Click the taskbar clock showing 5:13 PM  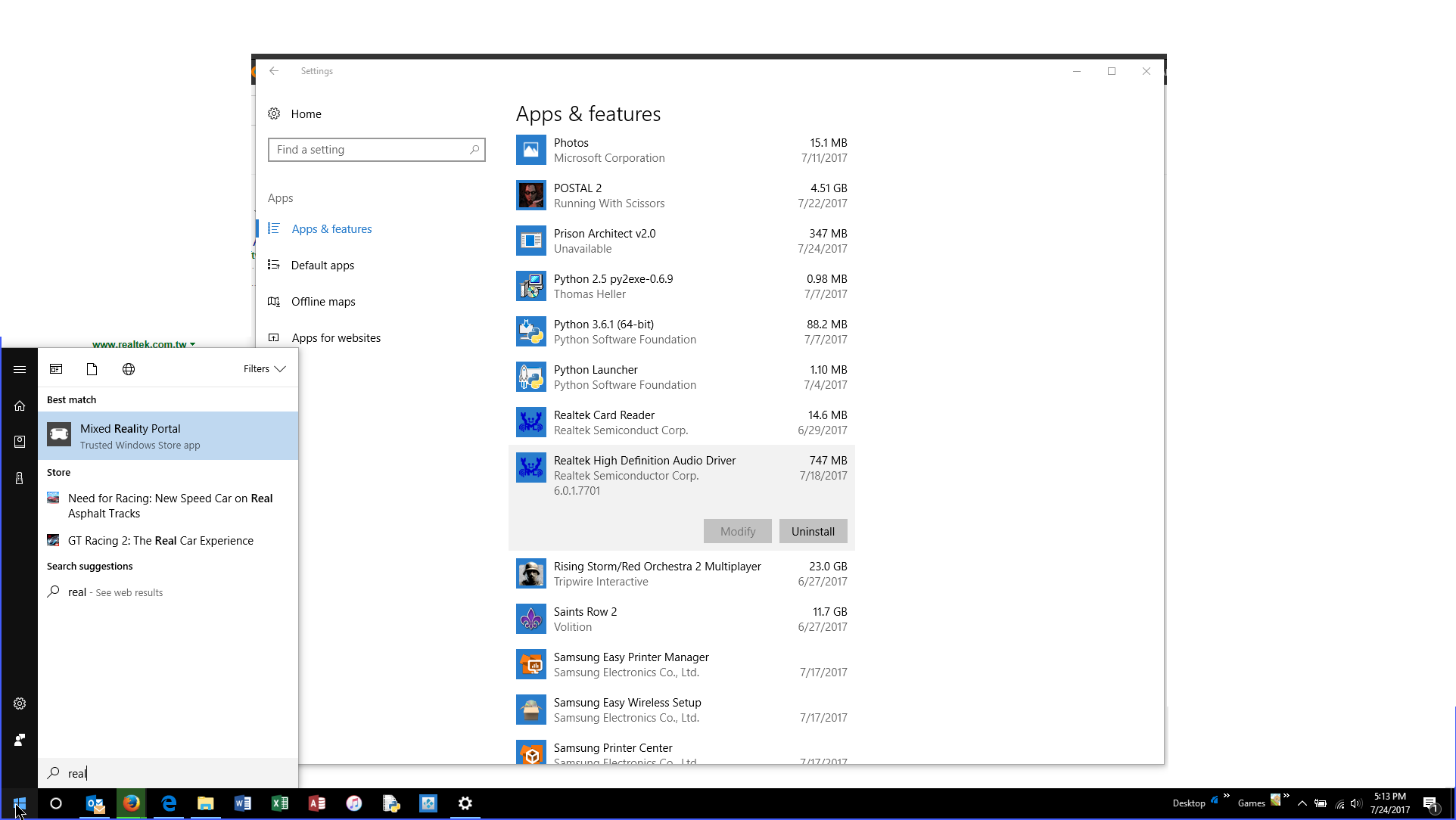(x=1389, y=803)
